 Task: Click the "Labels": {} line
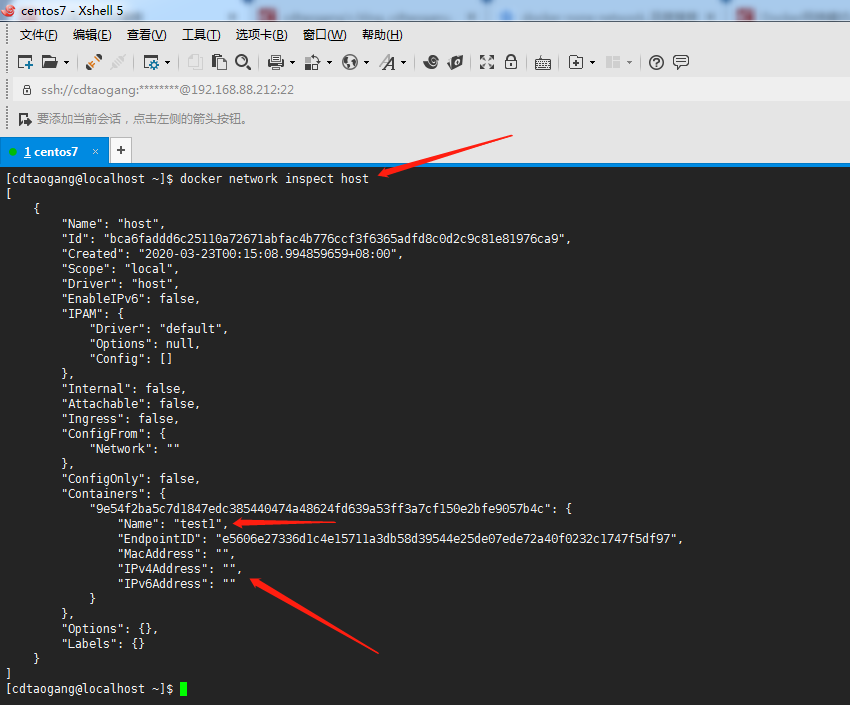(x=103, y=644)
